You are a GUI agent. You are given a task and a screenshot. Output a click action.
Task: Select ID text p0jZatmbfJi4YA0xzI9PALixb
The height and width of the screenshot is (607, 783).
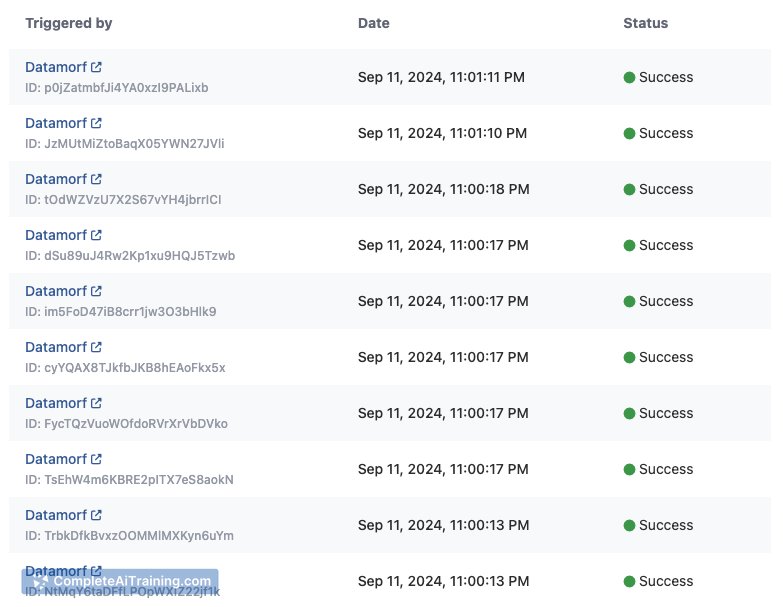coord(126,88)
